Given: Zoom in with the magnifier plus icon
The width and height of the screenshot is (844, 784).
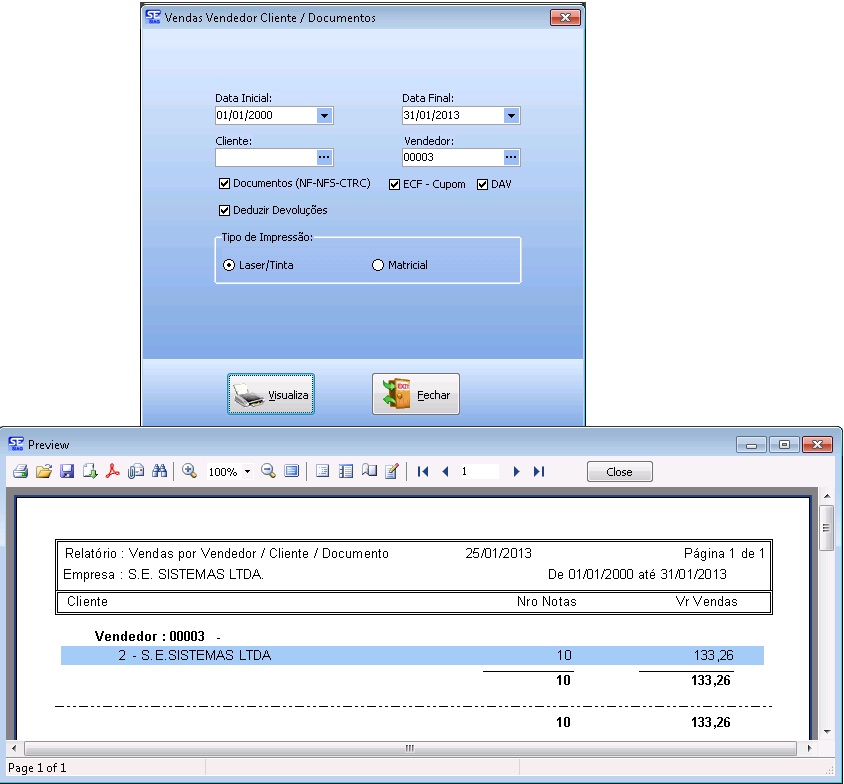Looking at the screenshot, I should [189, 471].
